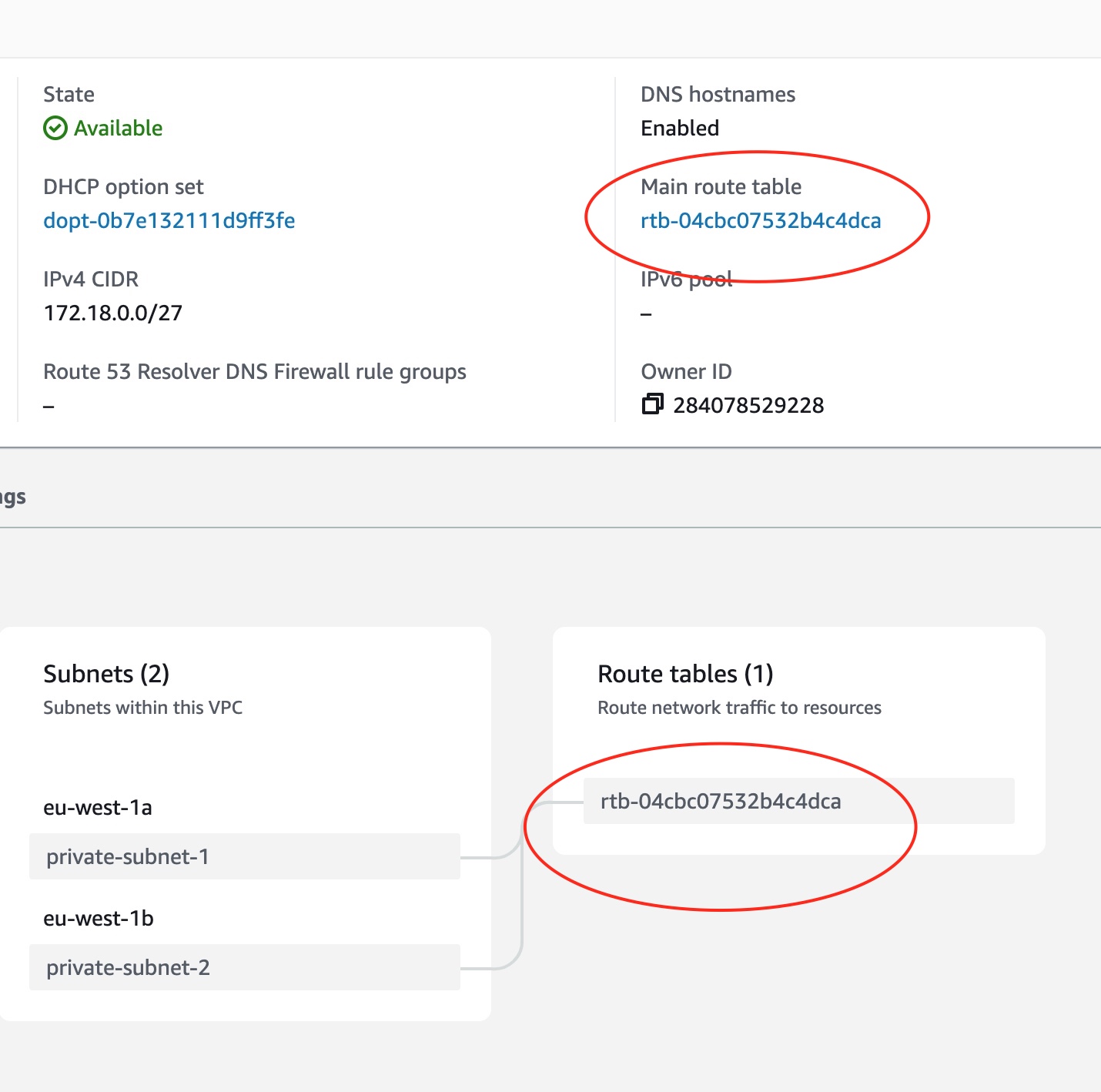Screen dimensions: 1101x1092
Task: Click the Subnets within this VPC description
Action: click(x=143, y=708)
